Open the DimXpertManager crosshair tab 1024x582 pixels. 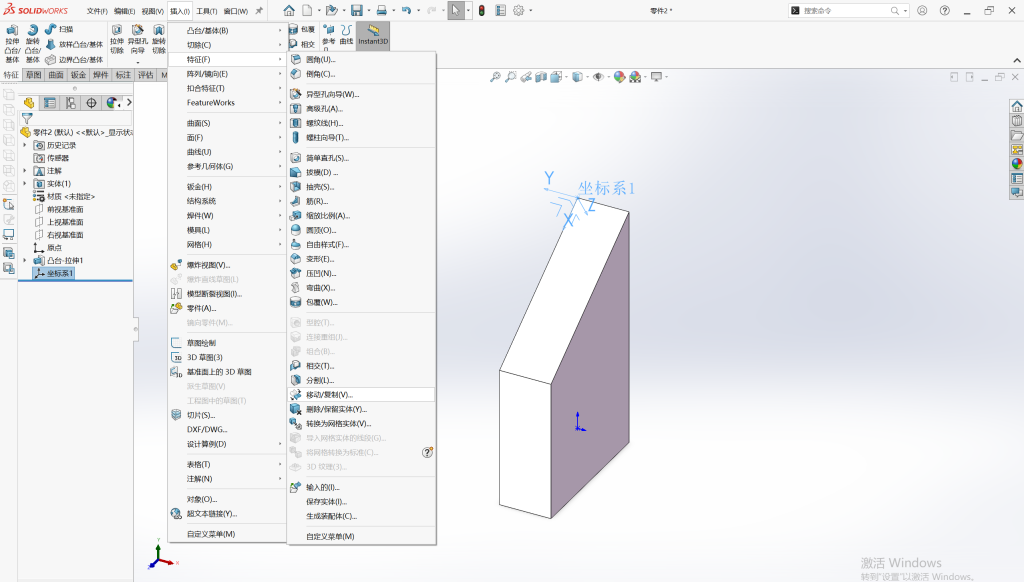pyautogui.click(x=91, y=103)
